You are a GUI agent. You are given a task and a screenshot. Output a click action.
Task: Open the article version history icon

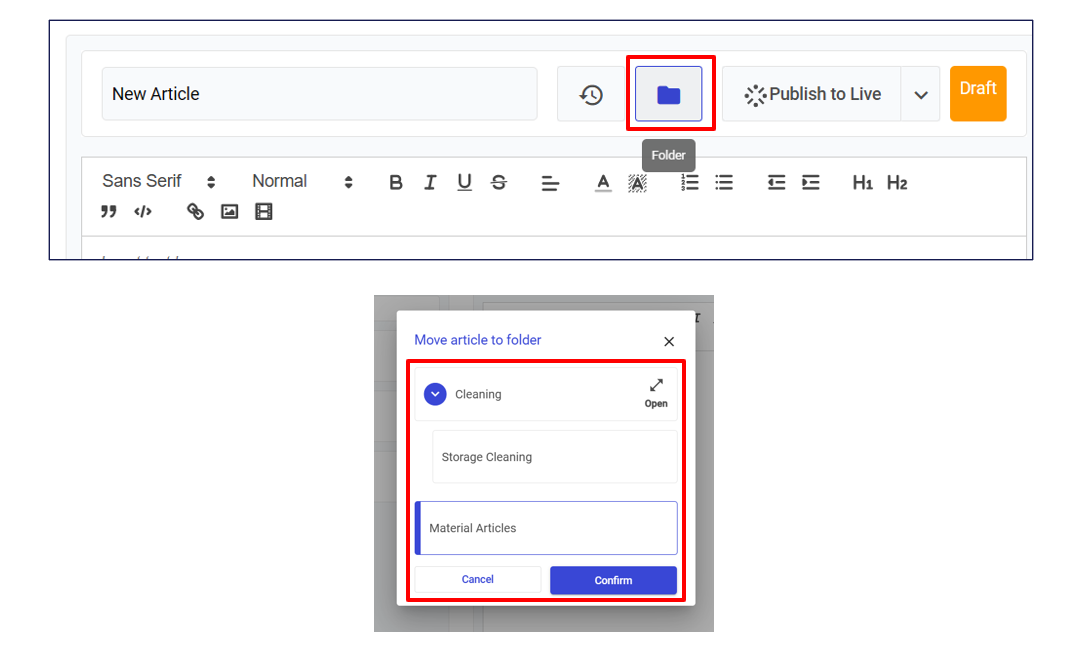pyautogui.click(x=591, y=95)
